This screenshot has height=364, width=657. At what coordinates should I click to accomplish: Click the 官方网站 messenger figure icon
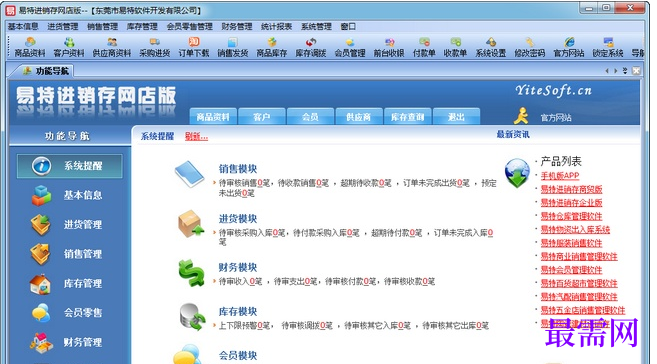521,116
